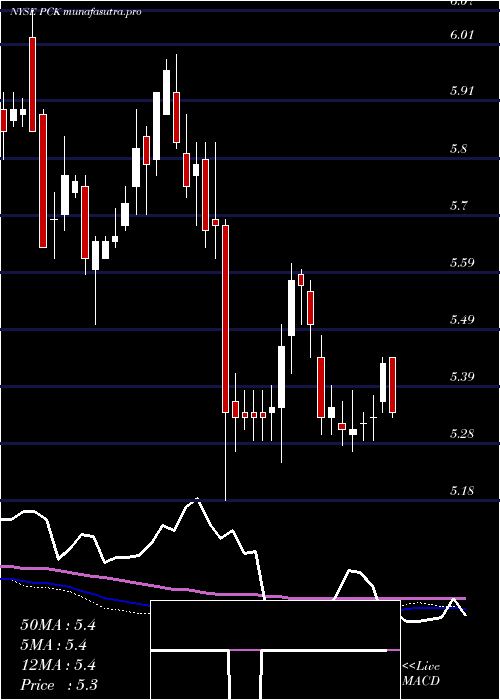Click the 5MA : 5.4 value
This screenshot has height=700, width=500.
(54, 645)
